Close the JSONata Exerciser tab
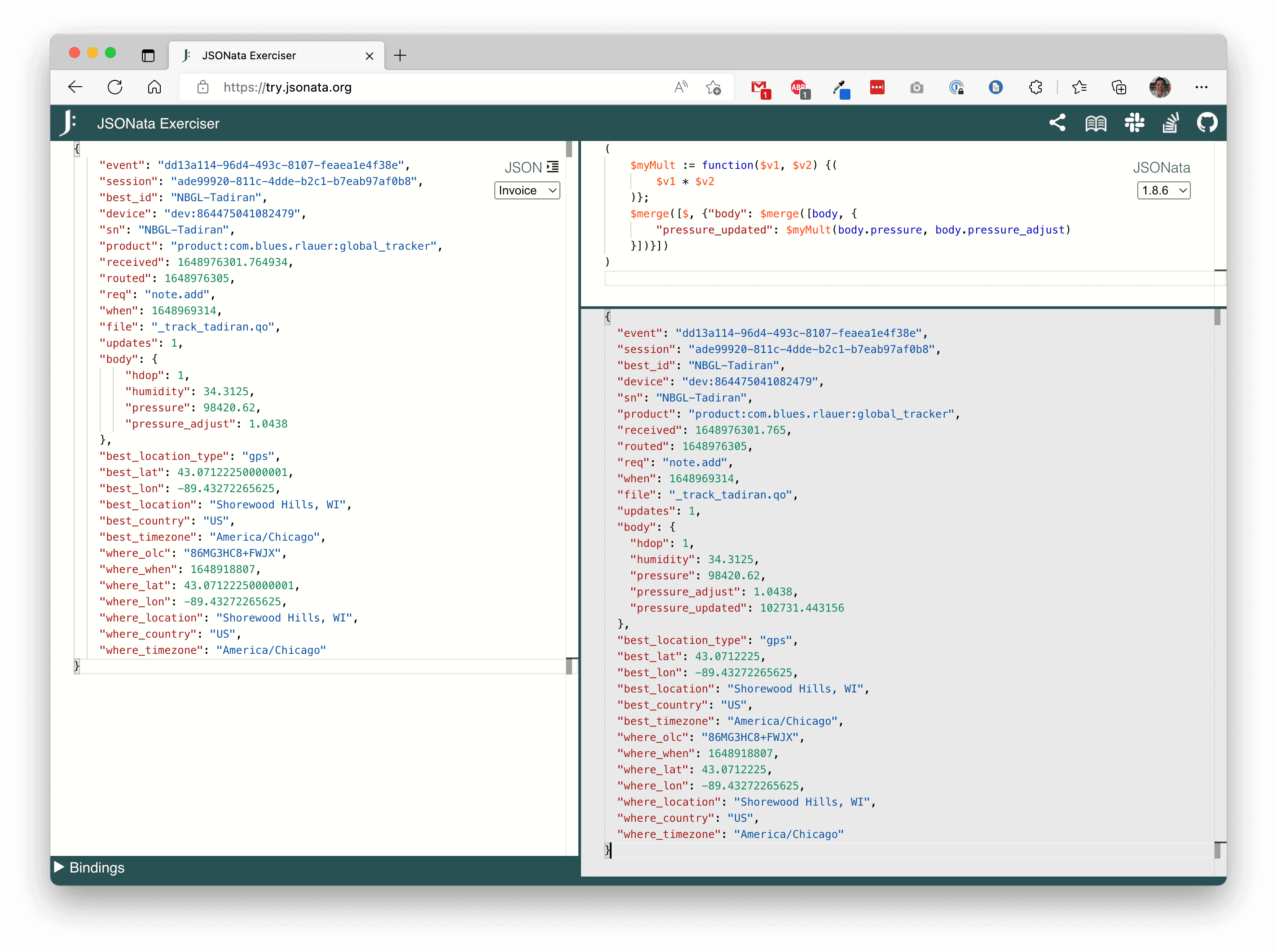The image size is (1277, 952). (x=370, y=56)
